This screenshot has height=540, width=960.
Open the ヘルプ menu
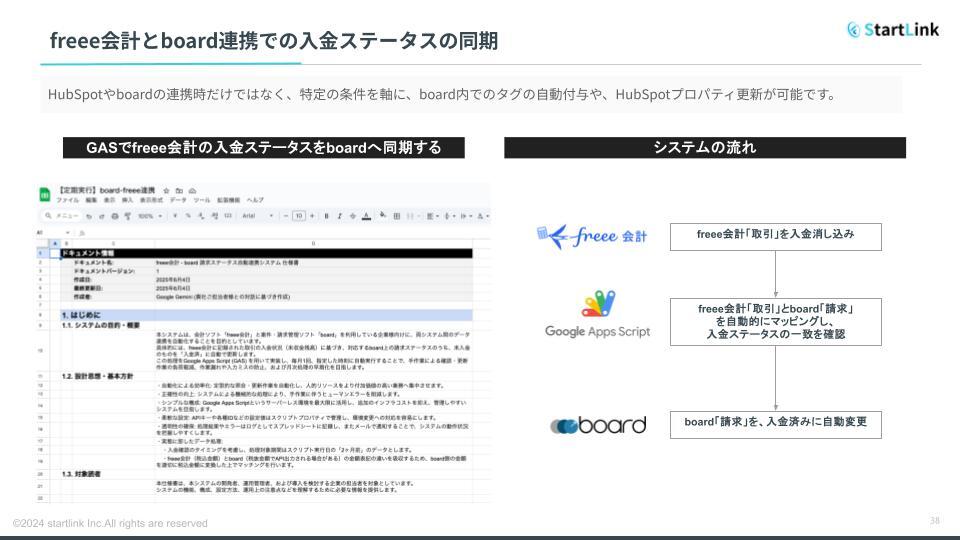pos(255,200)
